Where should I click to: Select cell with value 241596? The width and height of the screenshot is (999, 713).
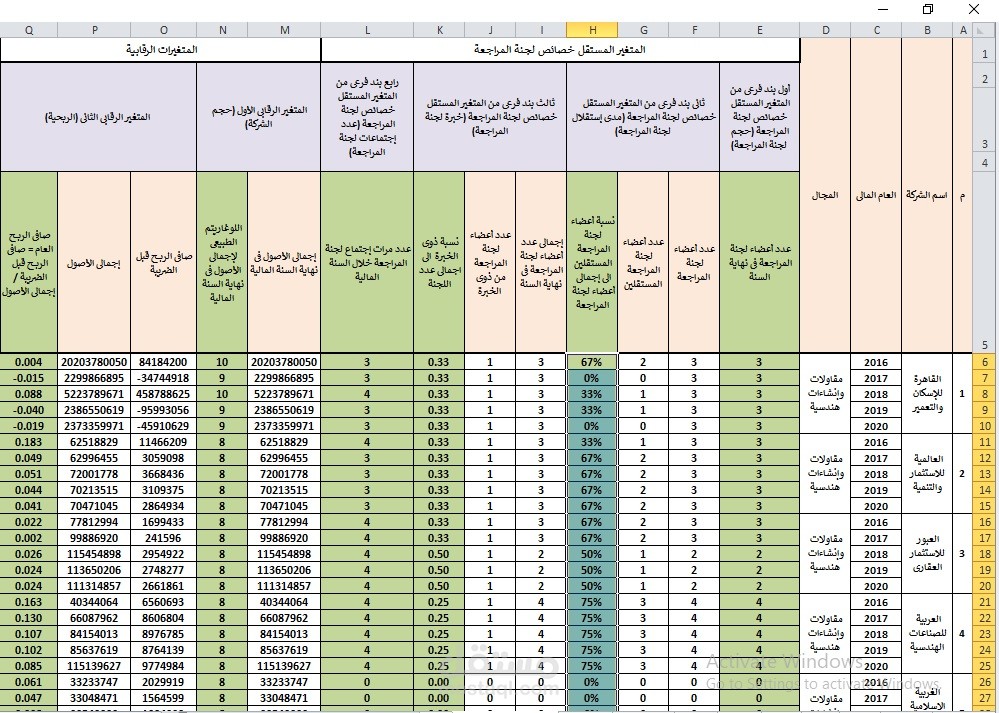[x=164, y=538]
